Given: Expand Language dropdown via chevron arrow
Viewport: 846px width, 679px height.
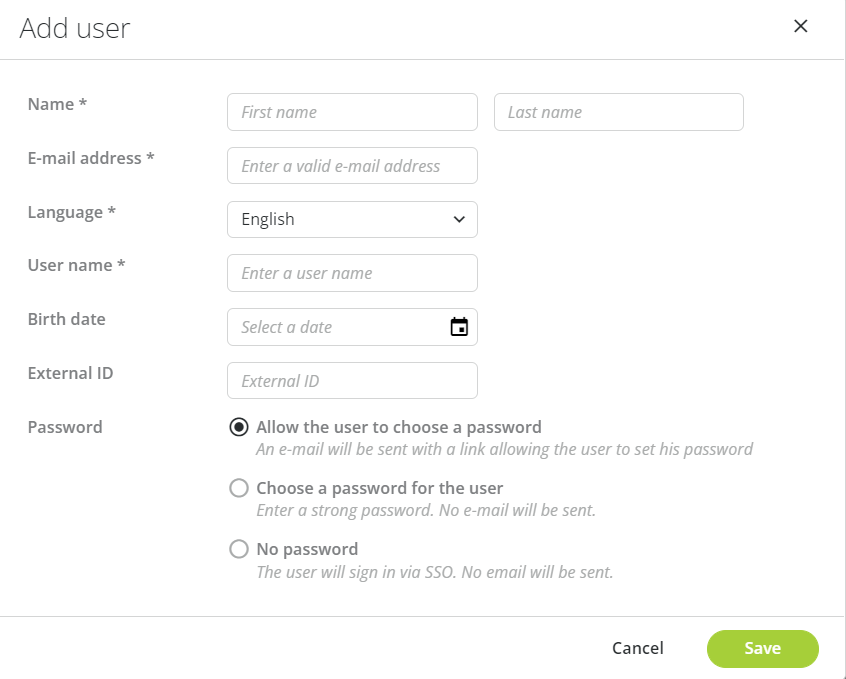Looking at the screenshot, I should tap(459, 219).
